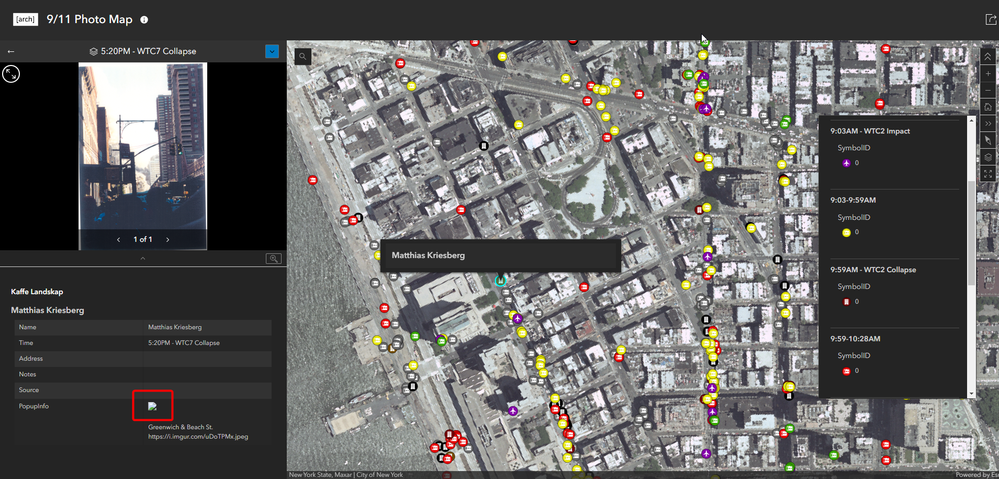The width and height of the screenshot is (999, 479).
Task: Zoom in the map with the plus button
Action: pos(988,73)
